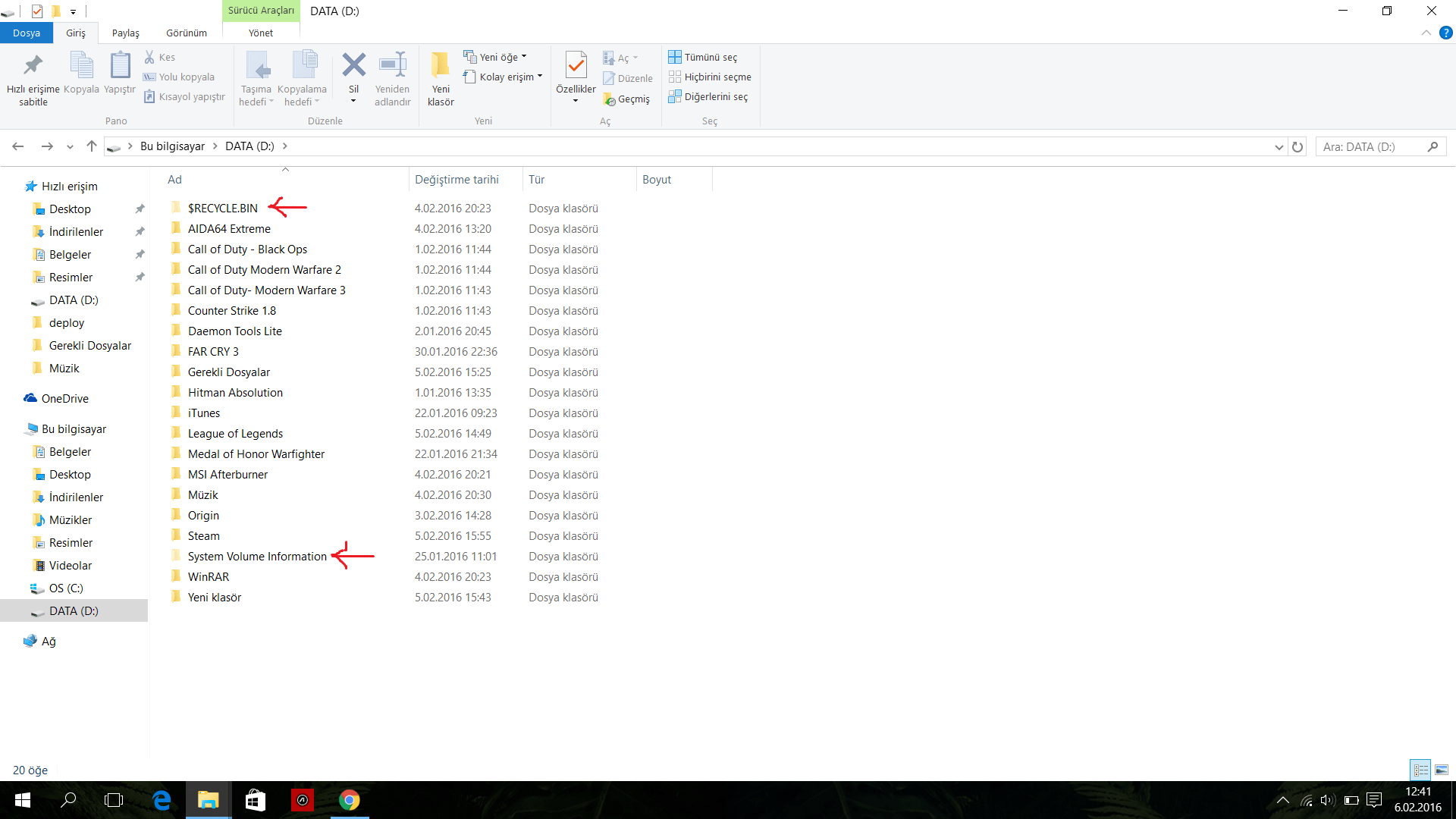Switch to the Görünüm ribbon tab
Image resolution: width=1456 pixels, height=819 pixels.
point(186,33)
